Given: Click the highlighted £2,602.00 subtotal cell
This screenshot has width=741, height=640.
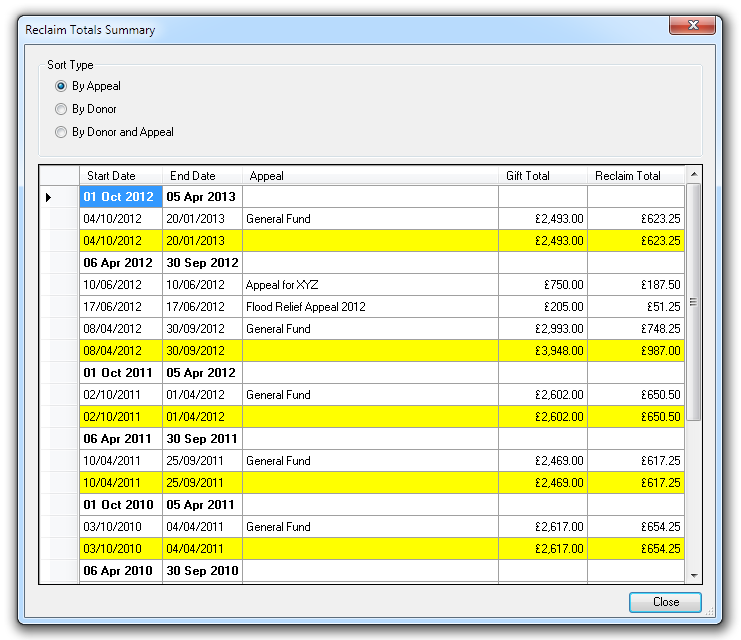Looking at the screenshot, I should click(x=543, y=416).
